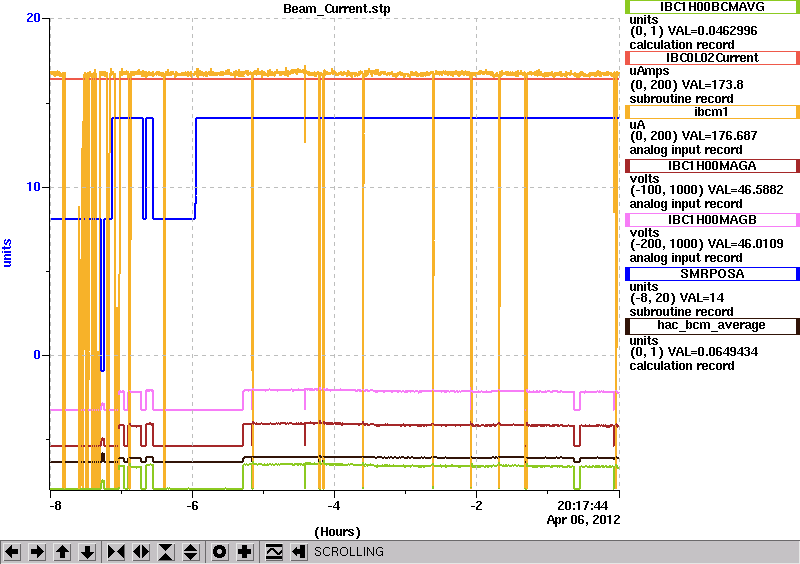Click the circle auto-scale toolbar icon
This screenshot has height=564, width=800.
pos(220,552)
